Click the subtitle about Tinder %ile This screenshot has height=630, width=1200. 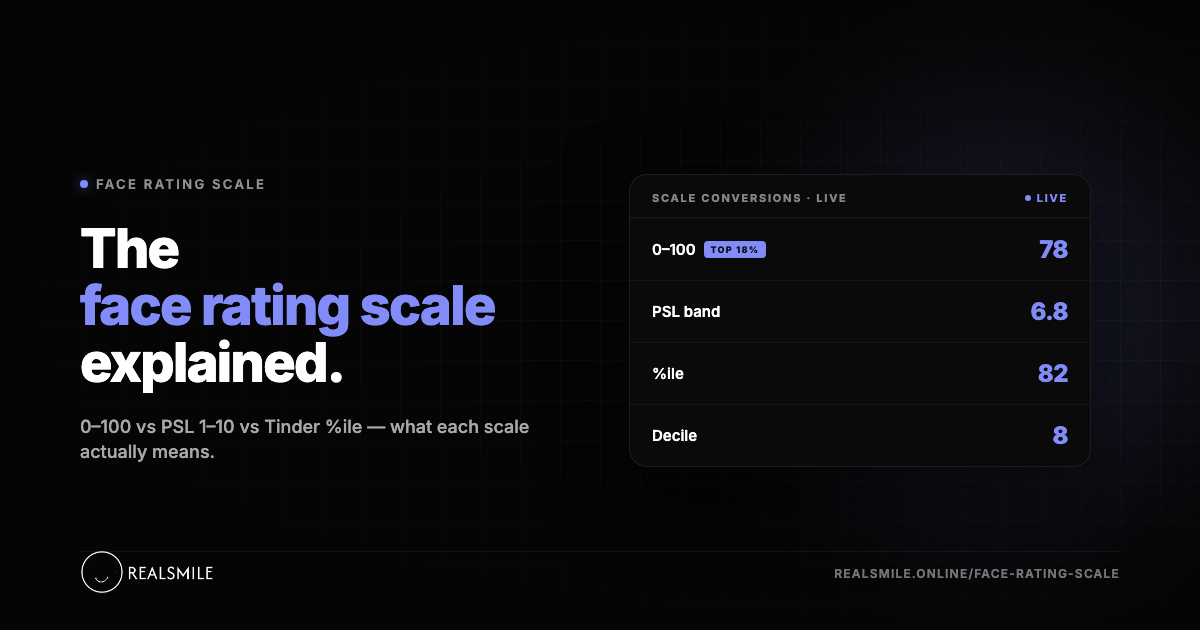coord(305,439)
